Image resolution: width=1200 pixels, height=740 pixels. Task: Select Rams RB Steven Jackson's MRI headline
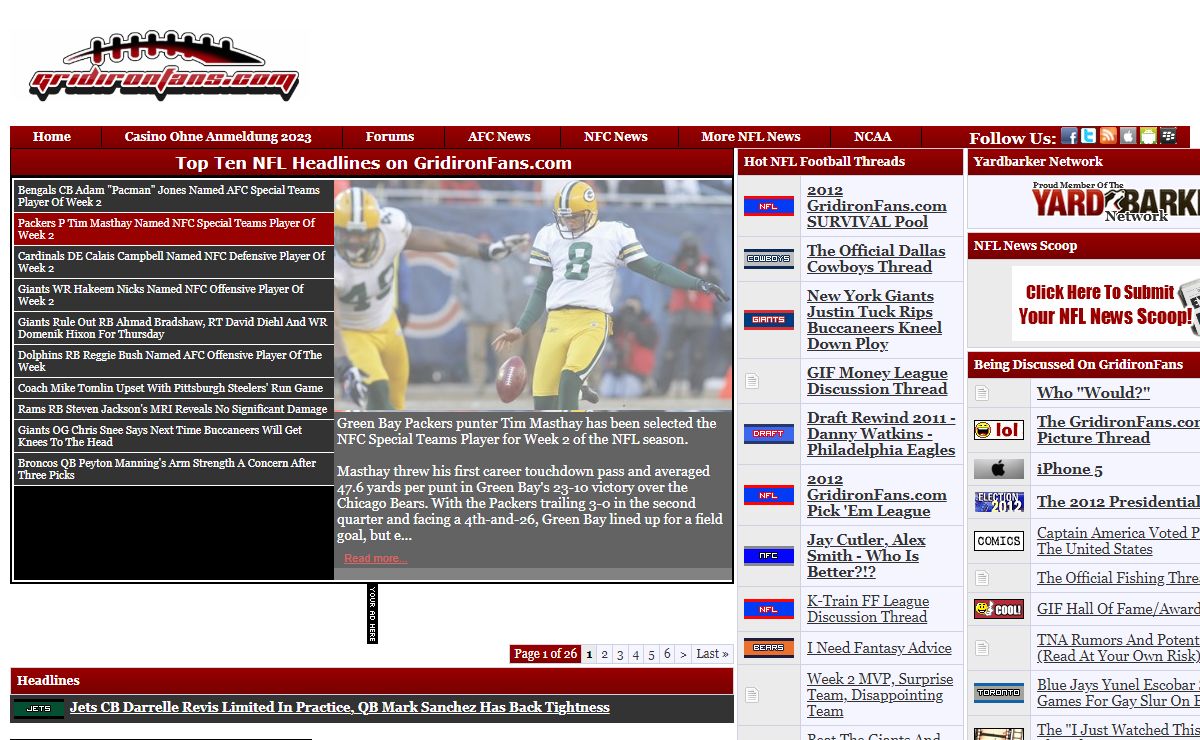(174, 409)
